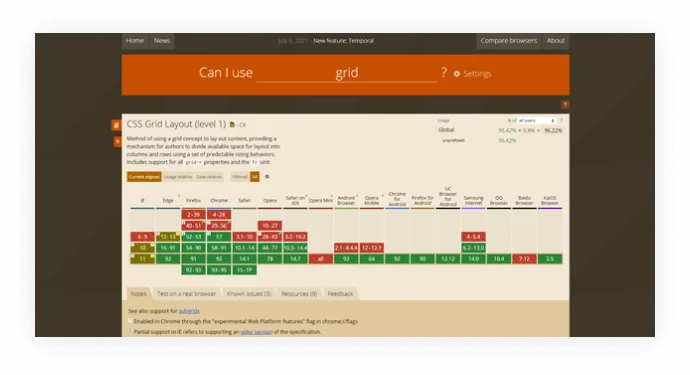Click the green Chrome 92 support cell

[x=219, y=259]
